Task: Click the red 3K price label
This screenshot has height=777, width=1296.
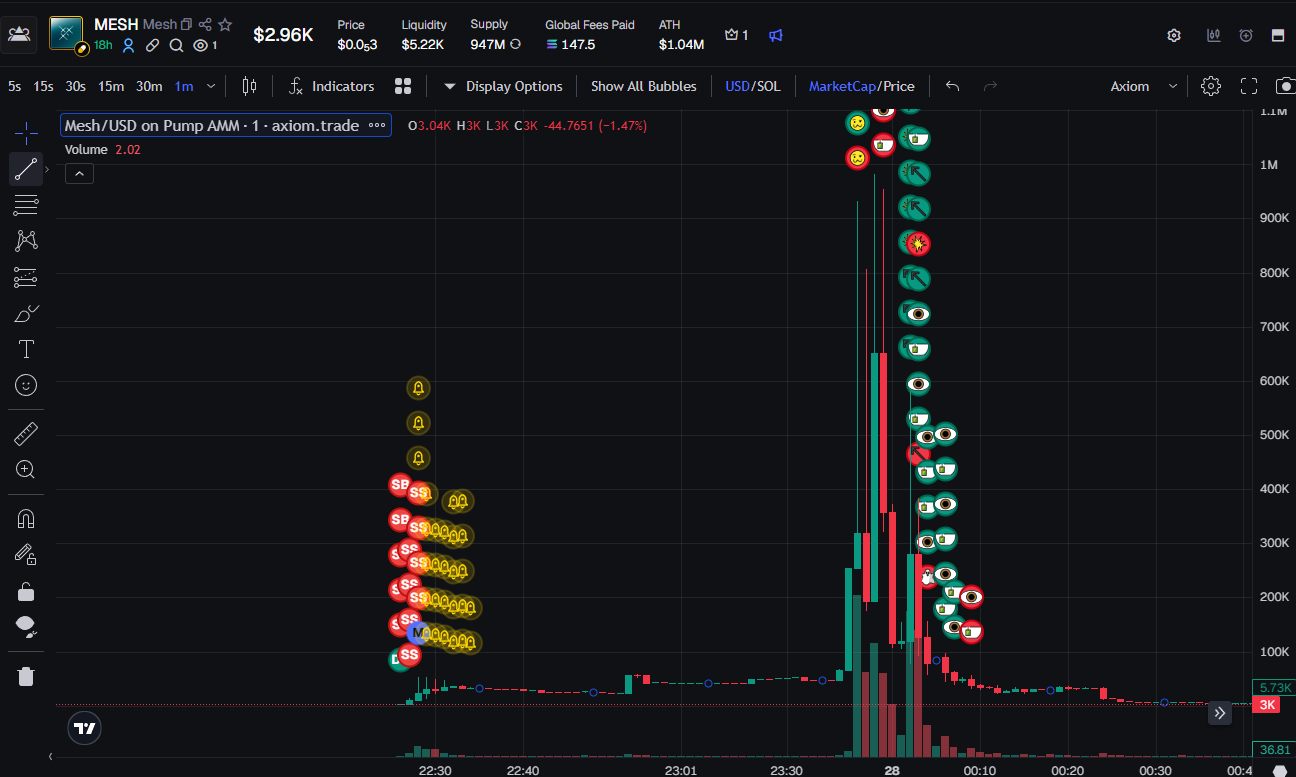Action: tap(1266, 705)
